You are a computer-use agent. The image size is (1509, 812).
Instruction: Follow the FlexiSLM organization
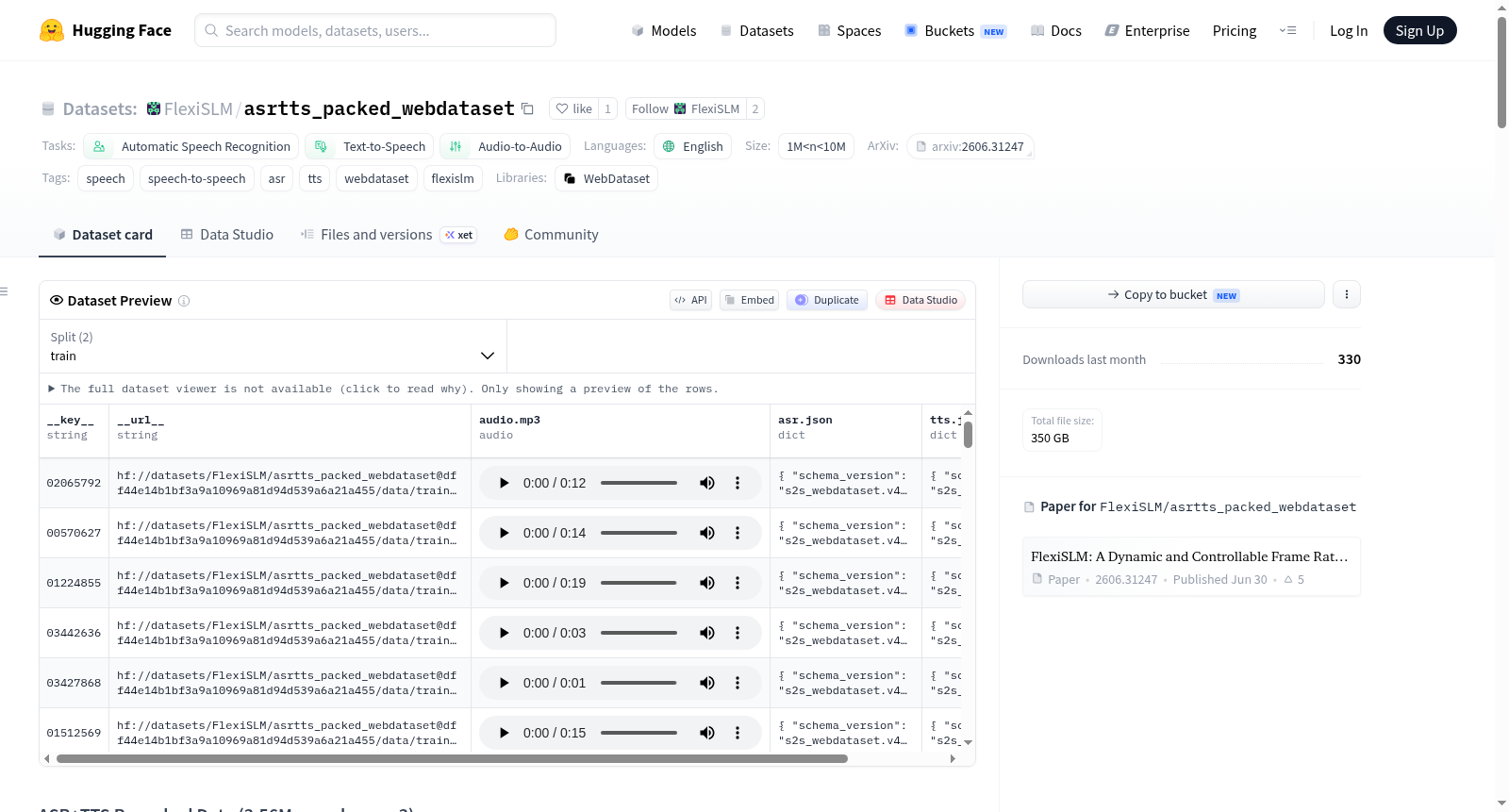[x=686, y=108]
